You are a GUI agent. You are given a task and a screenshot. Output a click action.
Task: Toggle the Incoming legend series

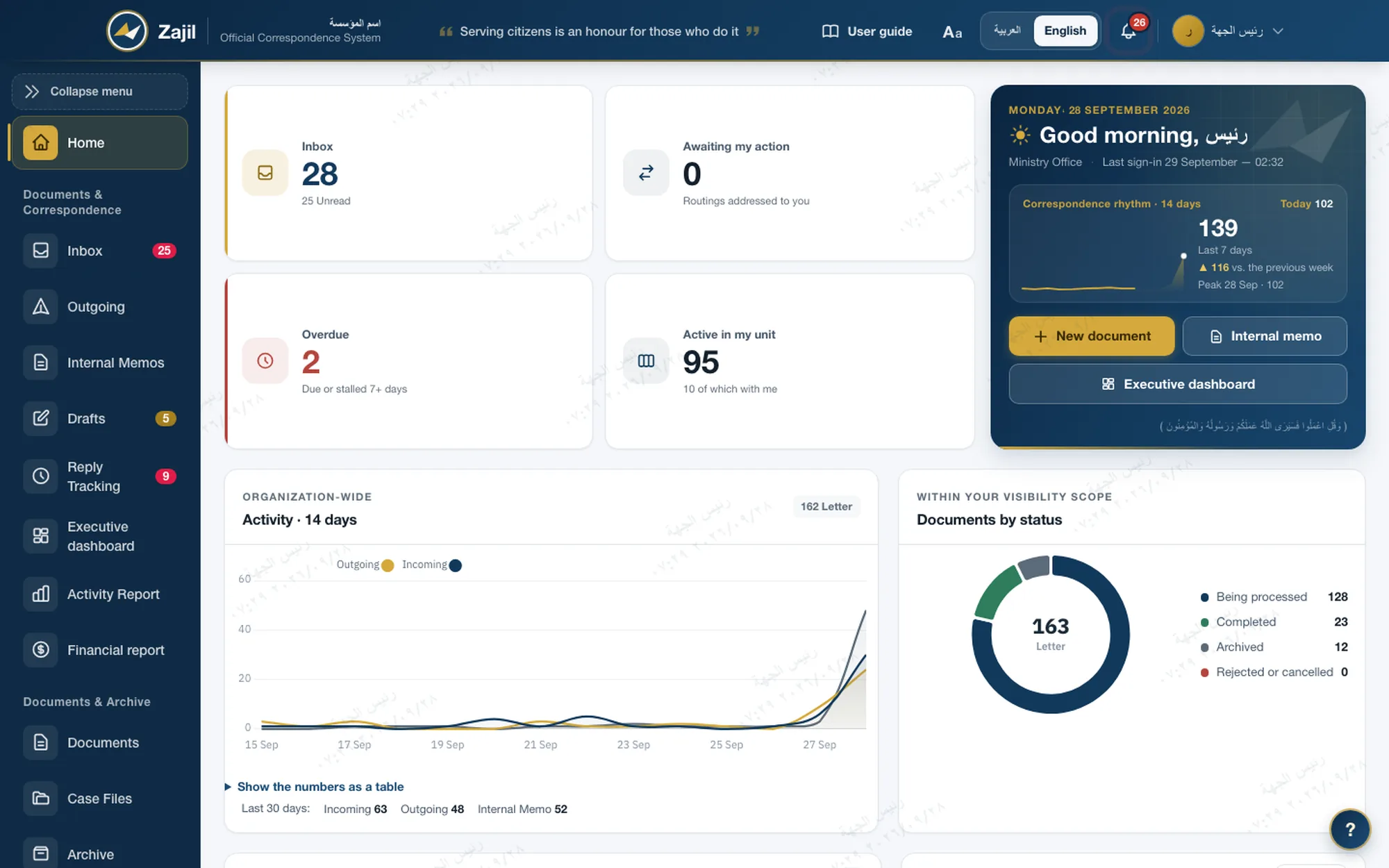click(432, 565)
